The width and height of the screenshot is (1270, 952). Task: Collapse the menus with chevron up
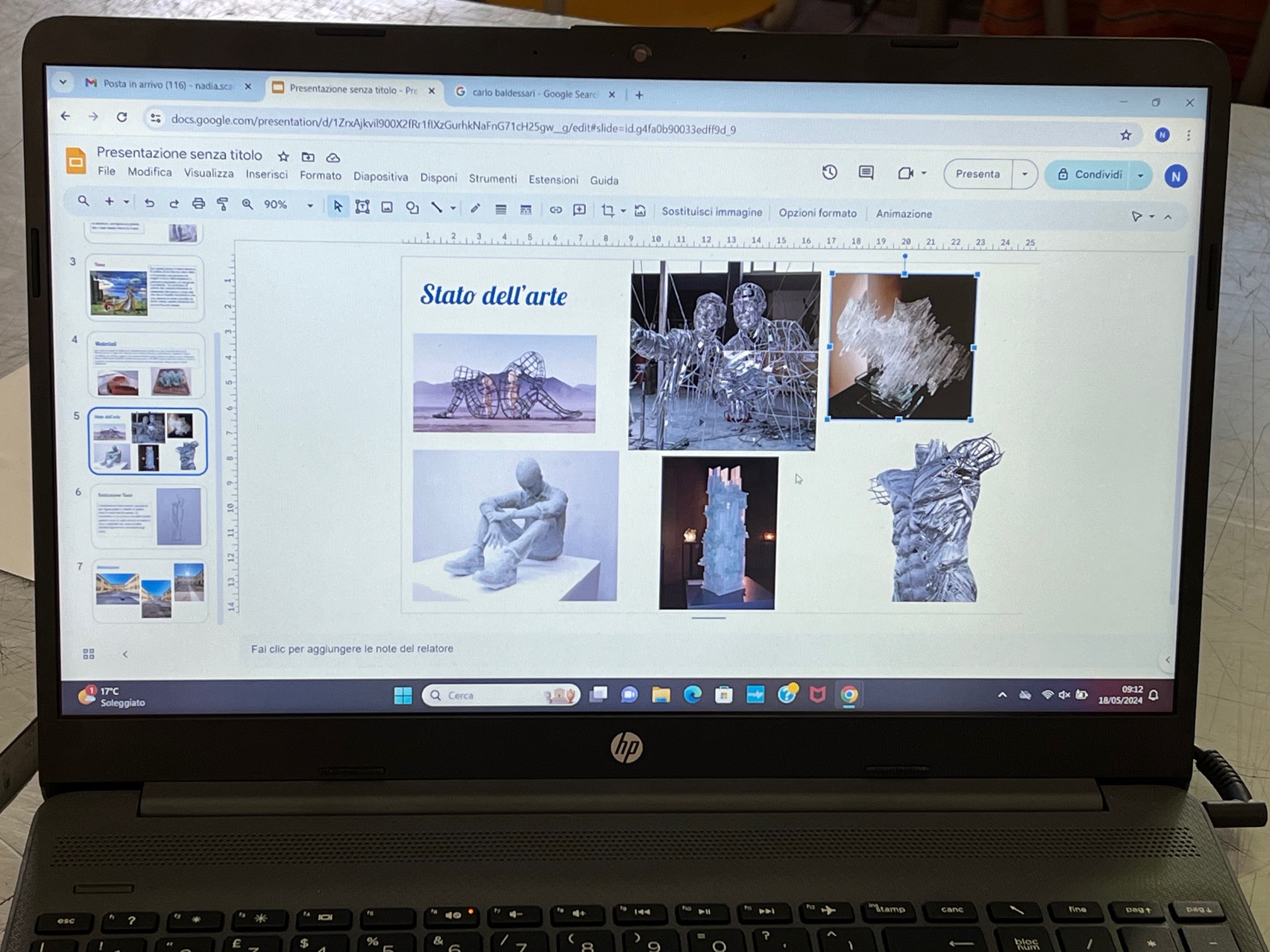1168,217
